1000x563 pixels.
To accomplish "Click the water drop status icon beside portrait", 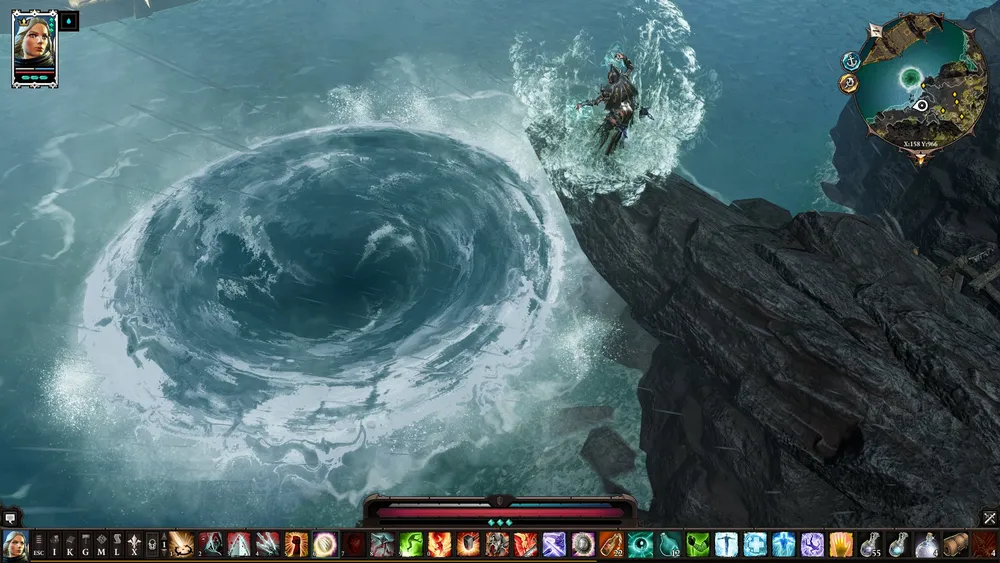I will click(69, 22).
